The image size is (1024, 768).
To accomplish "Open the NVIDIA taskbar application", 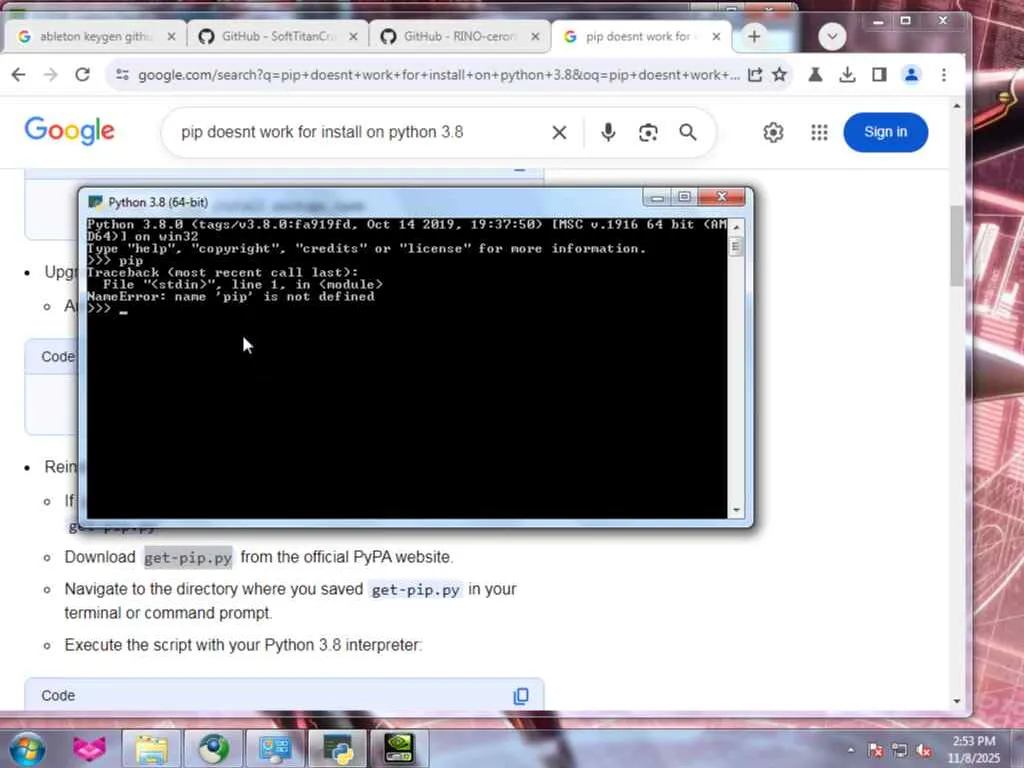I will [x=399, y=748].
